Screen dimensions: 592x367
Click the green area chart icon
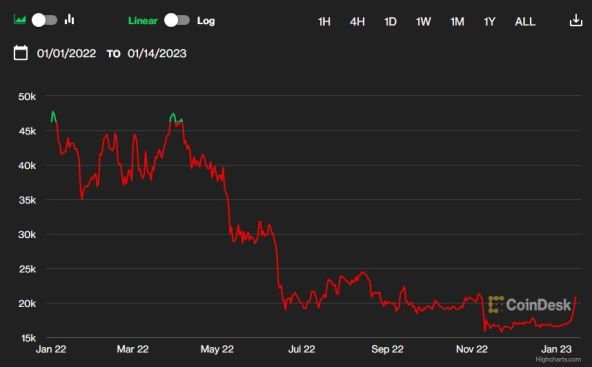(x=20, y=20)
